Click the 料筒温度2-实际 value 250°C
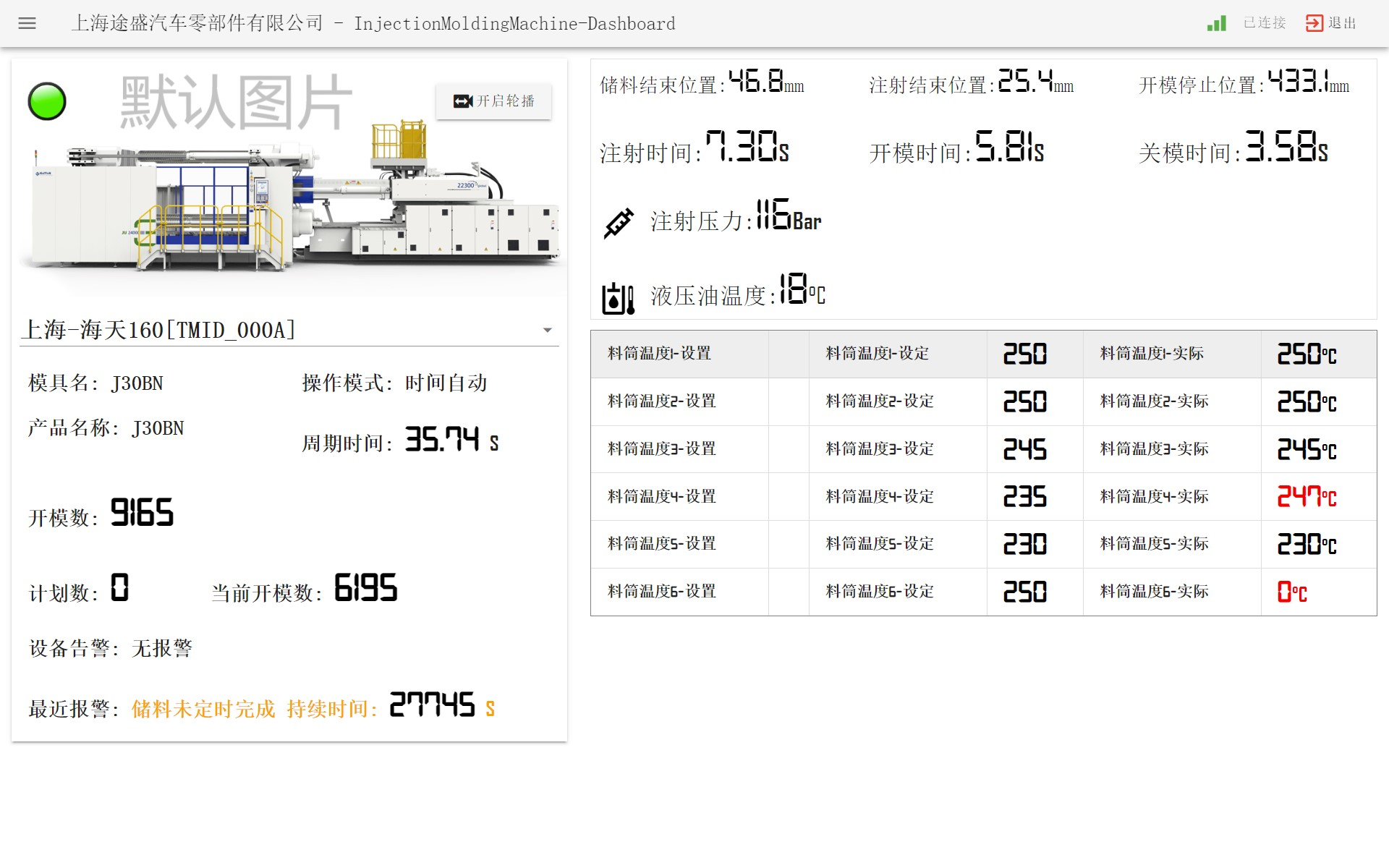 click(x=1307, y=401)
